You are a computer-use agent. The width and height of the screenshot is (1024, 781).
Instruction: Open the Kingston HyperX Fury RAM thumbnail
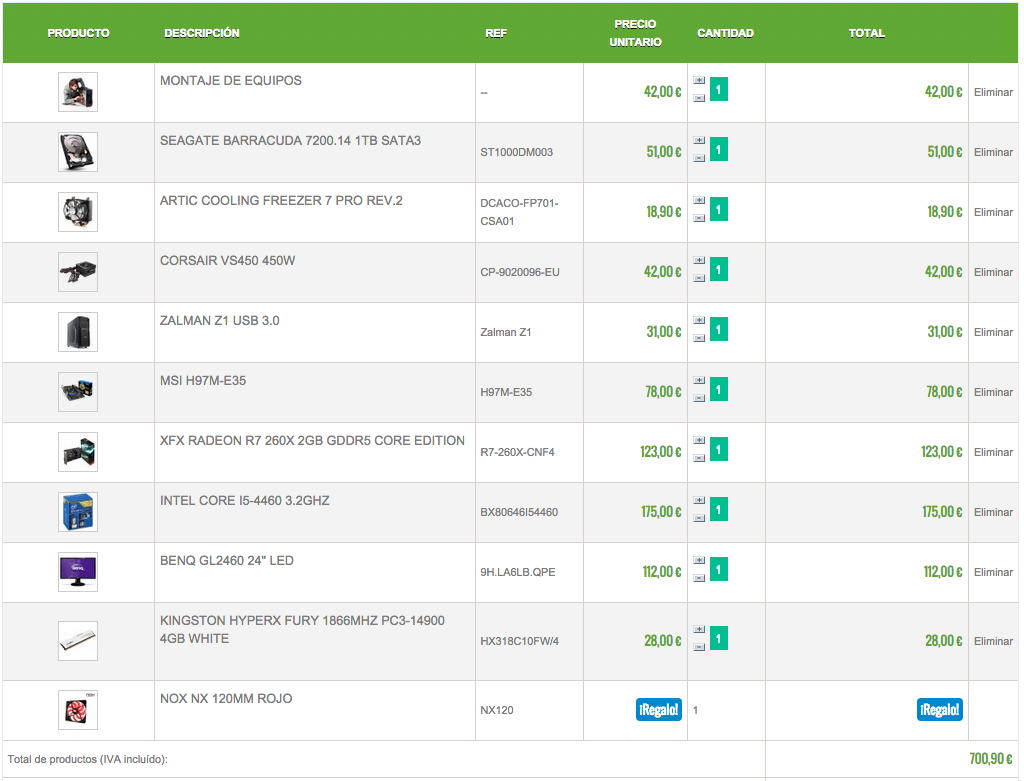(78, 641)
